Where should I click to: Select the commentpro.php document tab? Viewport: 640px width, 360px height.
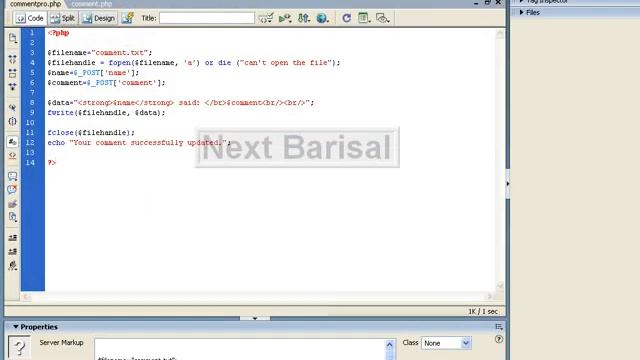click(x=35, y=4)
